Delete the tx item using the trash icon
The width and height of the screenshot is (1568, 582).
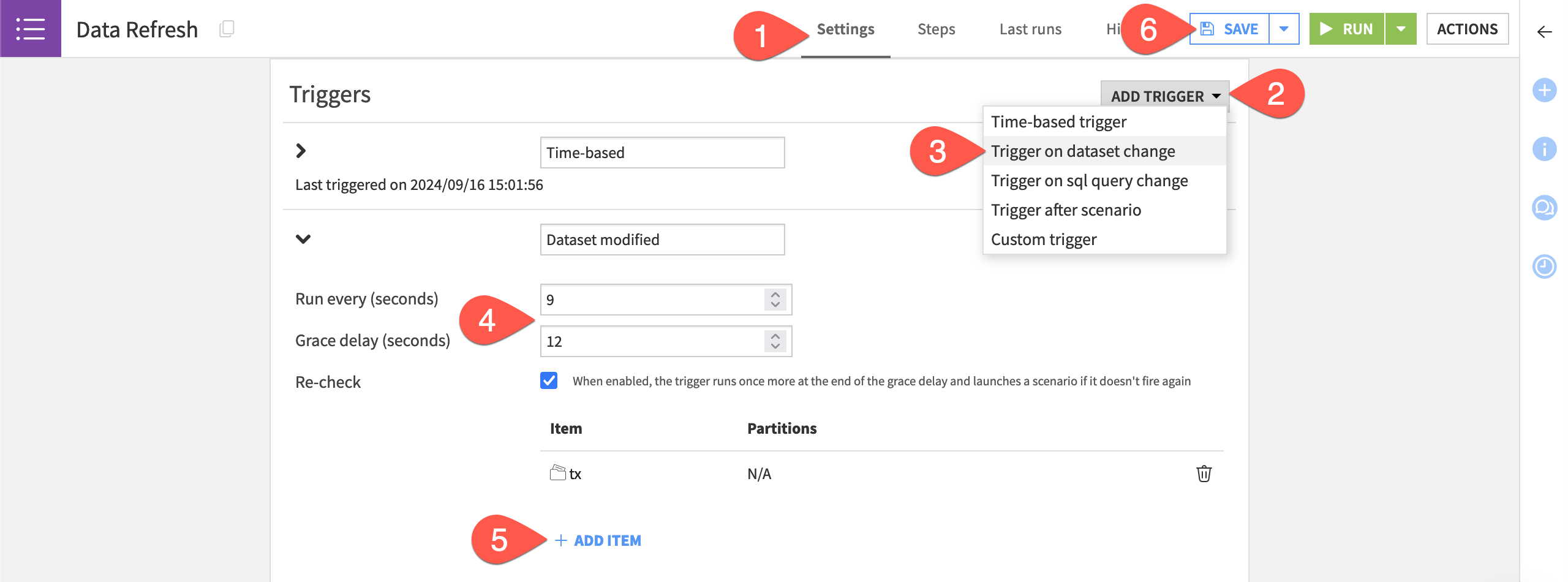1203,473
